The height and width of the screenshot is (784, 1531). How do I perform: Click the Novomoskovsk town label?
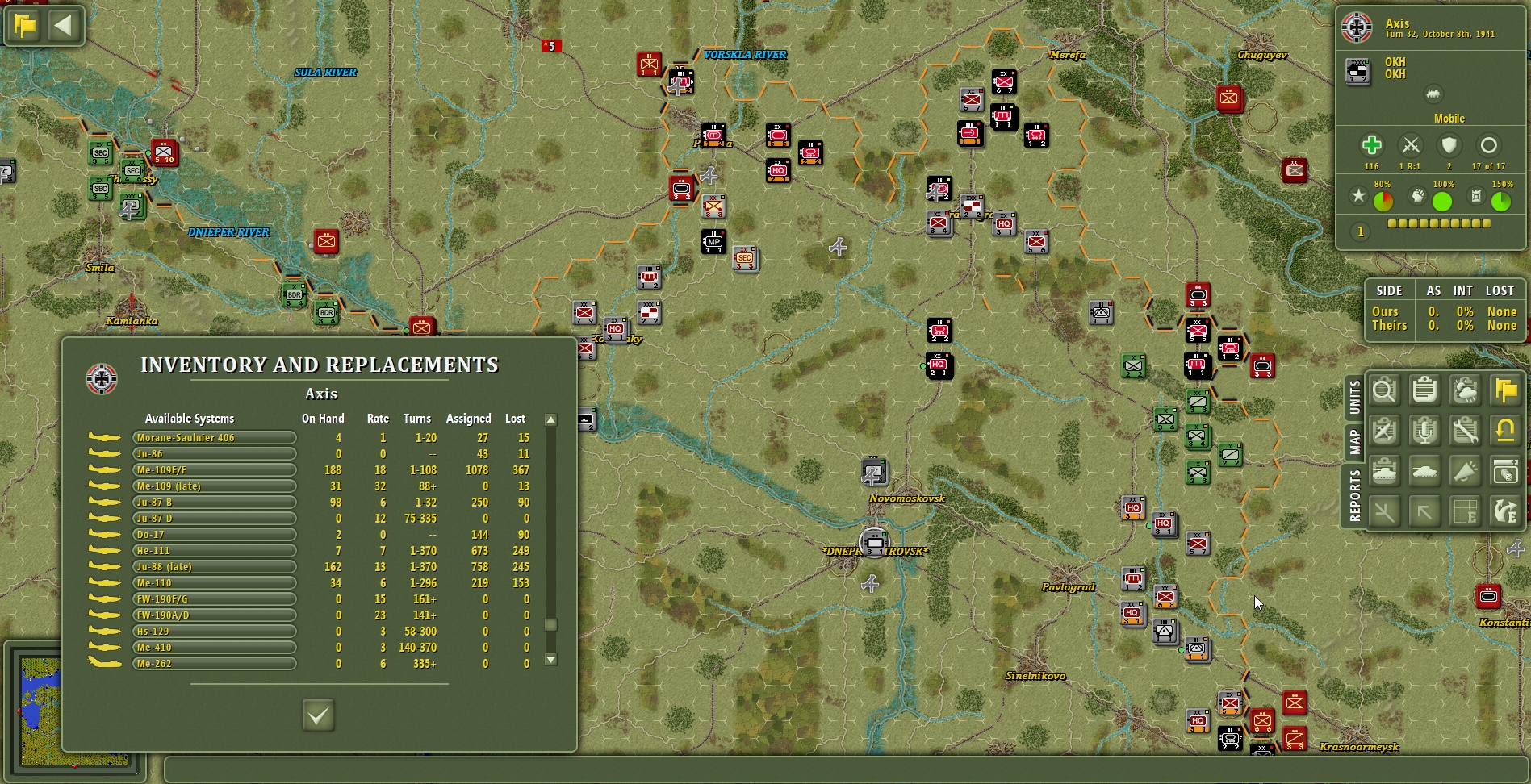[907, 498]
